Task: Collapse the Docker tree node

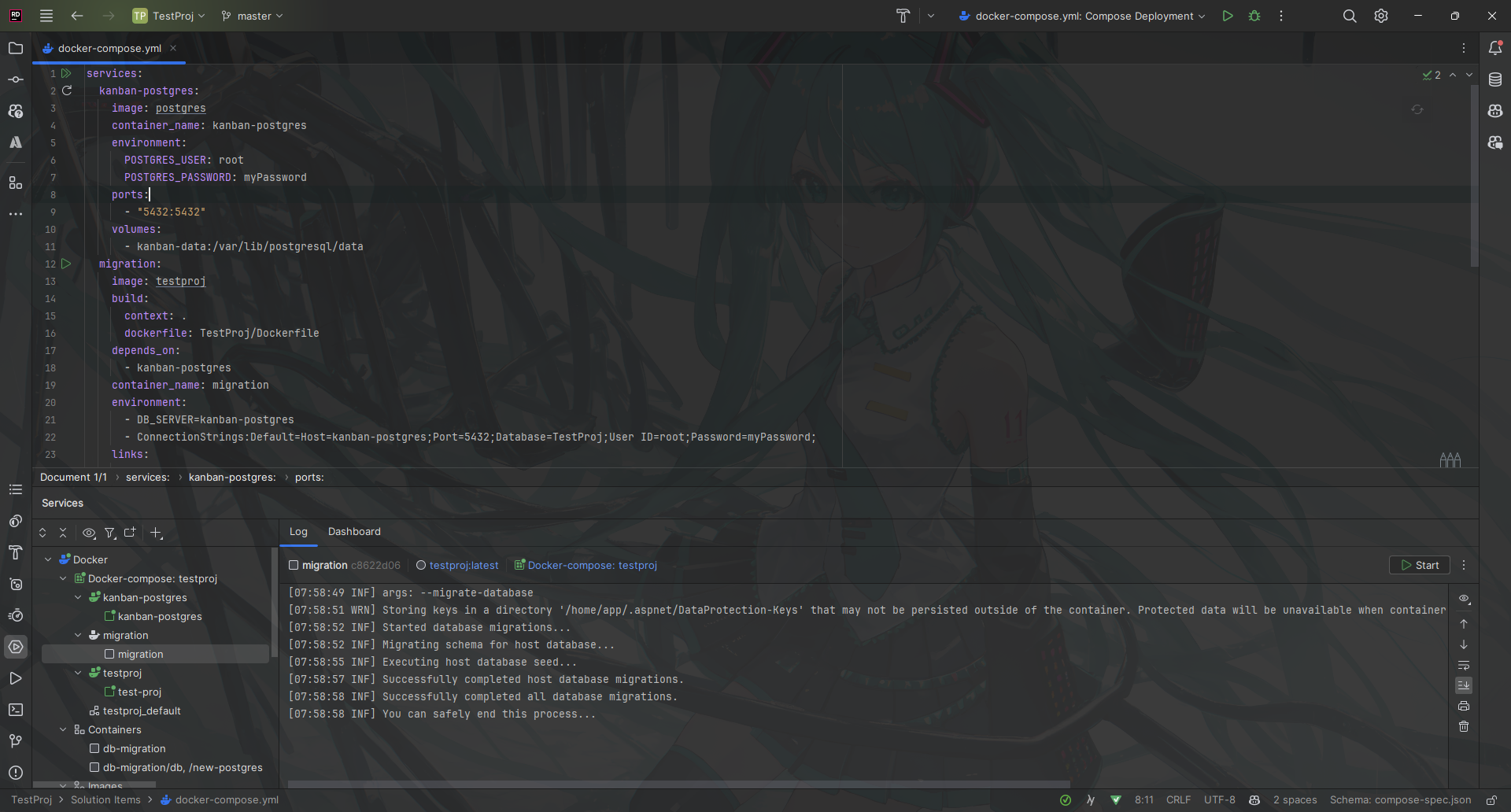Action: point(48,559)
